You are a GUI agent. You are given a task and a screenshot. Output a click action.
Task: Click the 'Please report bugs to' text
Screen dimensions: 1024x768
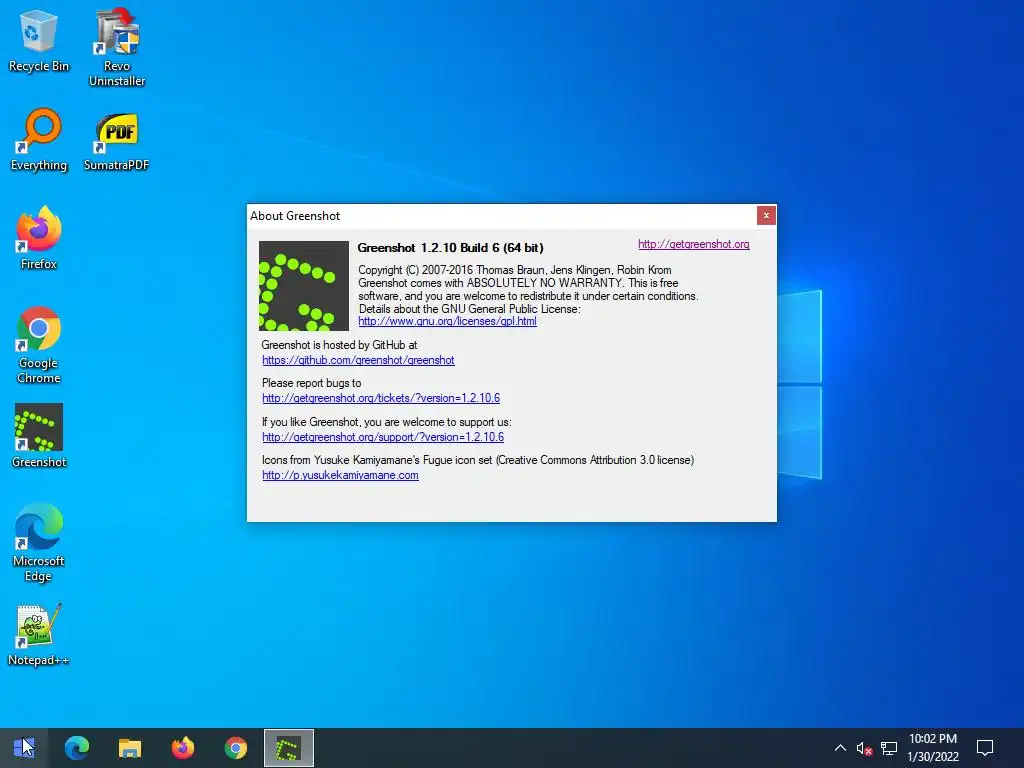click(312, 383)
